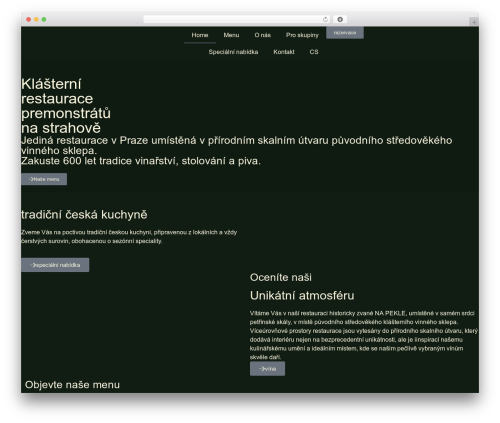The height and width of the screenshot is (423, 500).
Task: Click the rezervace button
Action: click(345, 33)
